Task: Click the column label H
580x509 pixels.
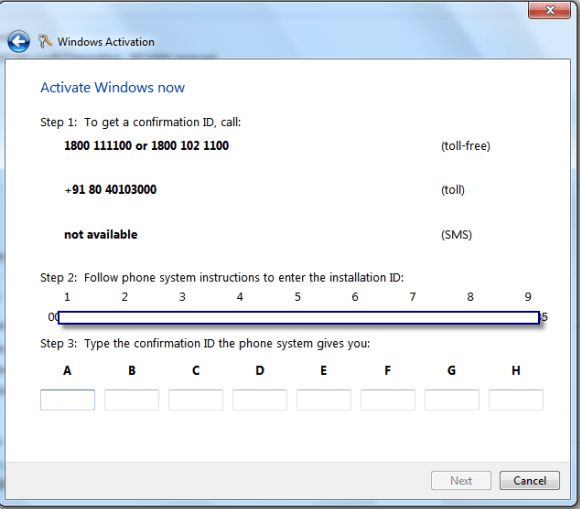Action: pos(516,370)
